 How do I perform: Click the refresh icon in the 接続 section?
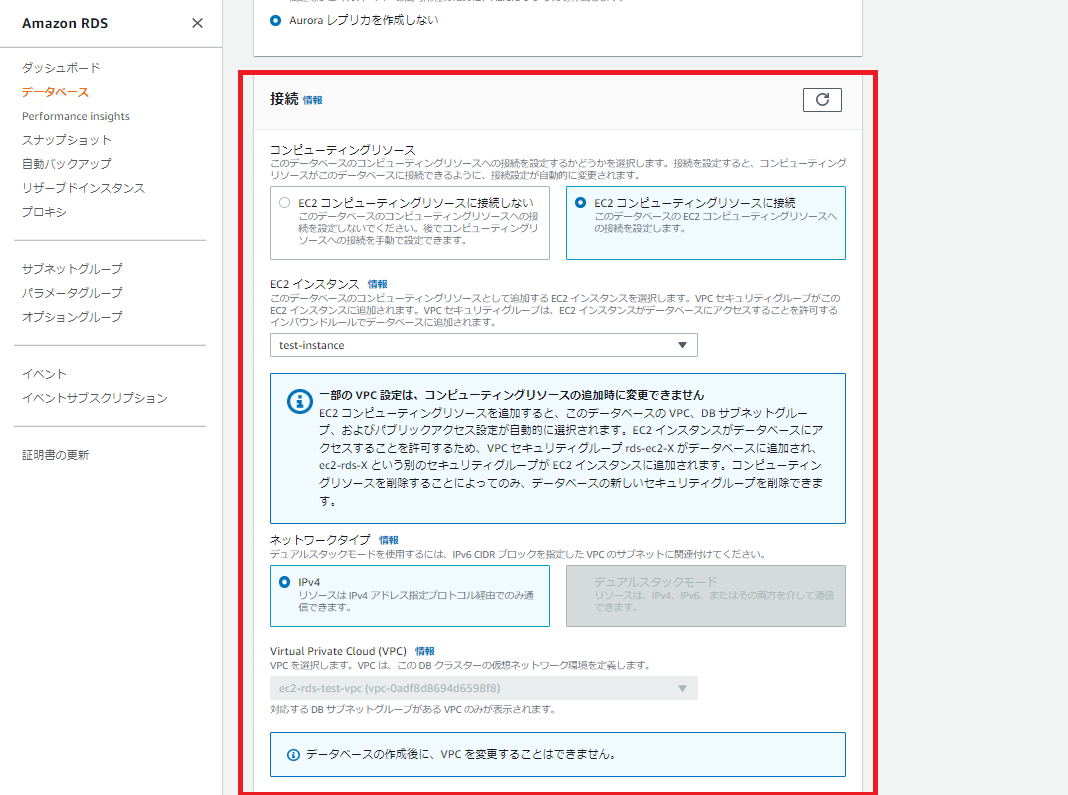(x=822, y=99)
